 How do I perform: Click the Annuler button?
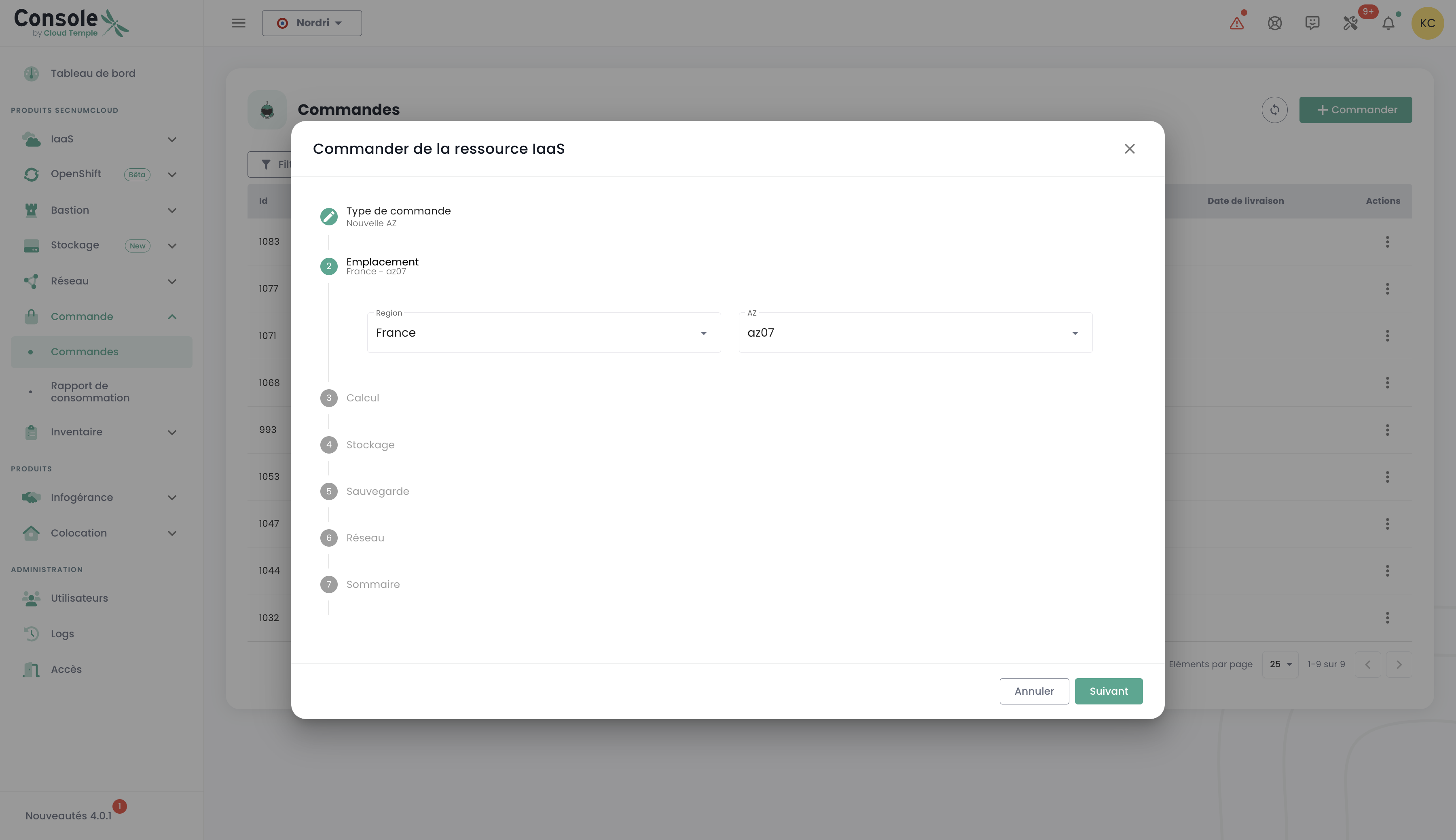click(1033, 691)
